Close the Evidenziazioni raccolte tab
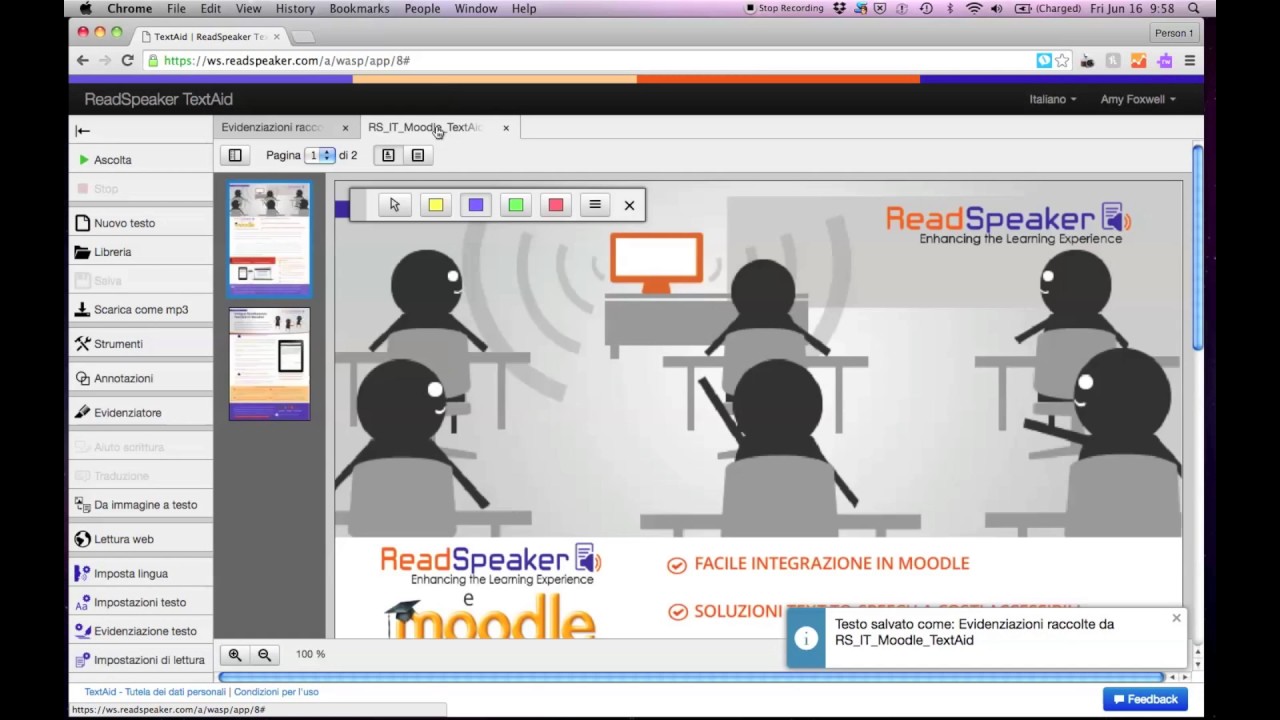 point(345,128)
